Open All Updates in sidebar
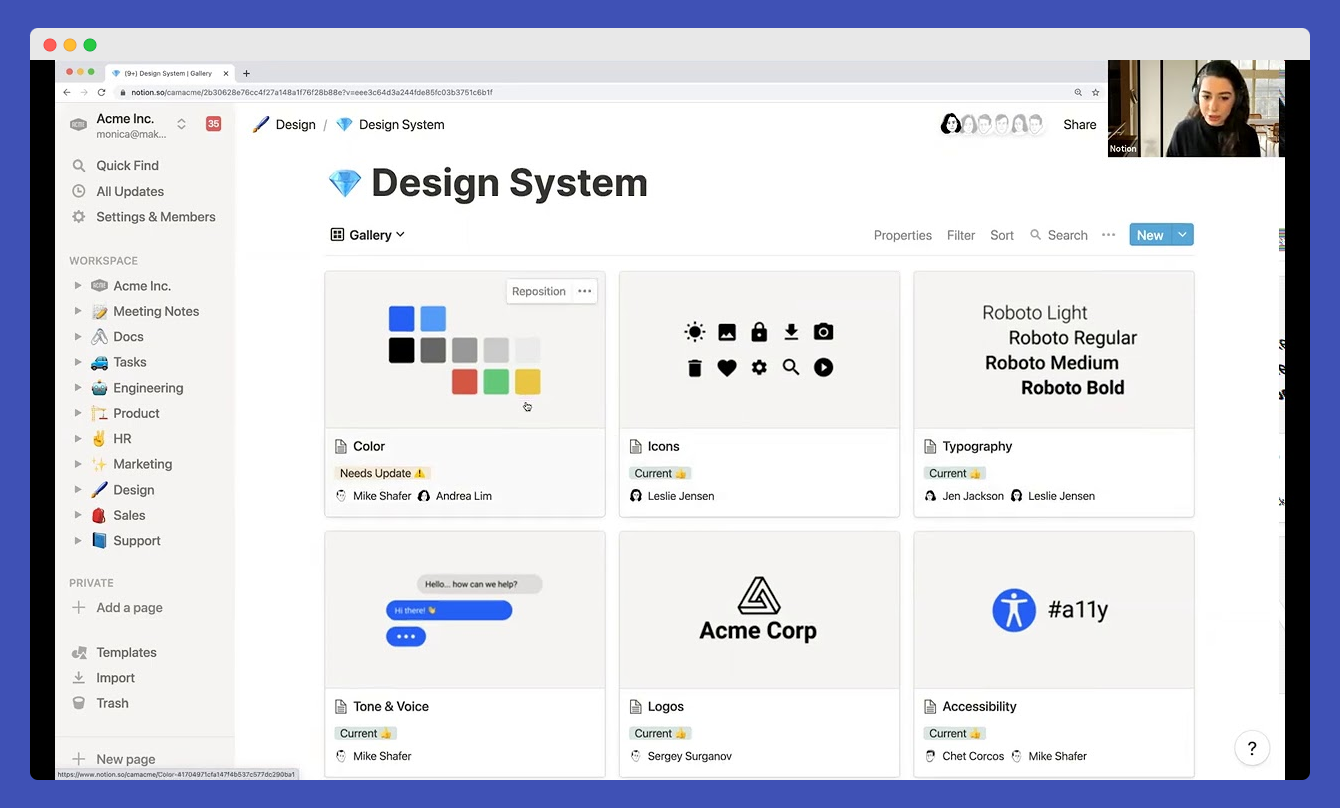 pos(129,191)
